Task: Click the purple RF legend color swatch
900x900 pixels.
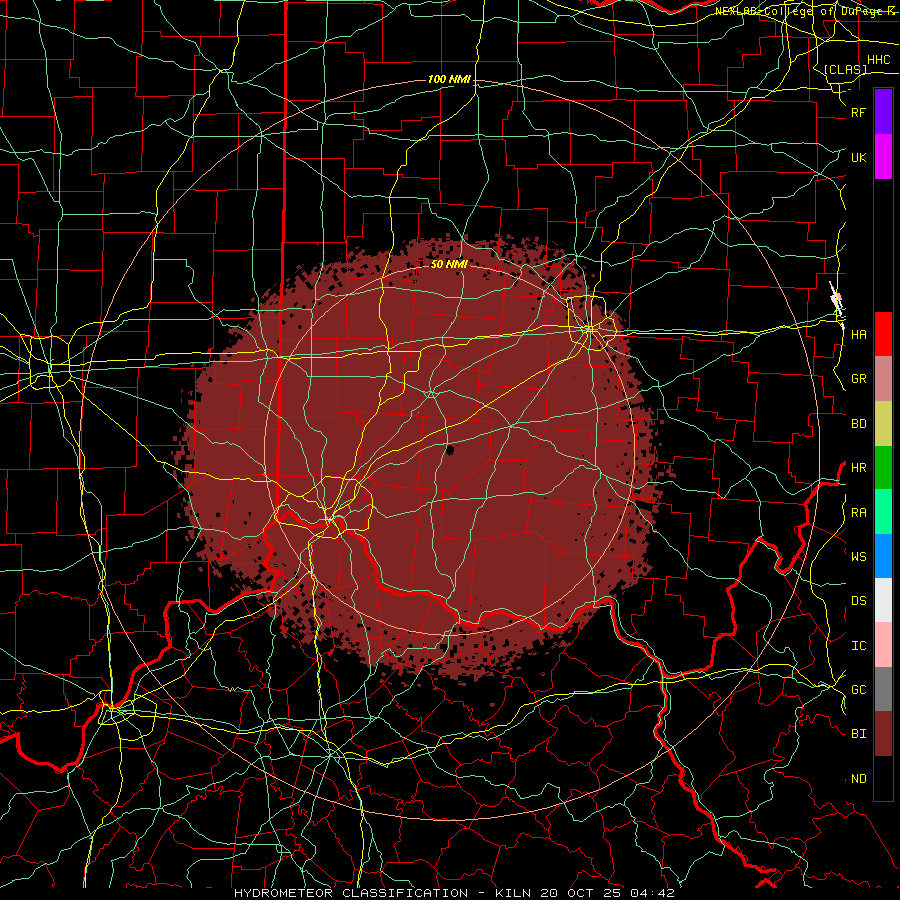Action: point(883,112)
